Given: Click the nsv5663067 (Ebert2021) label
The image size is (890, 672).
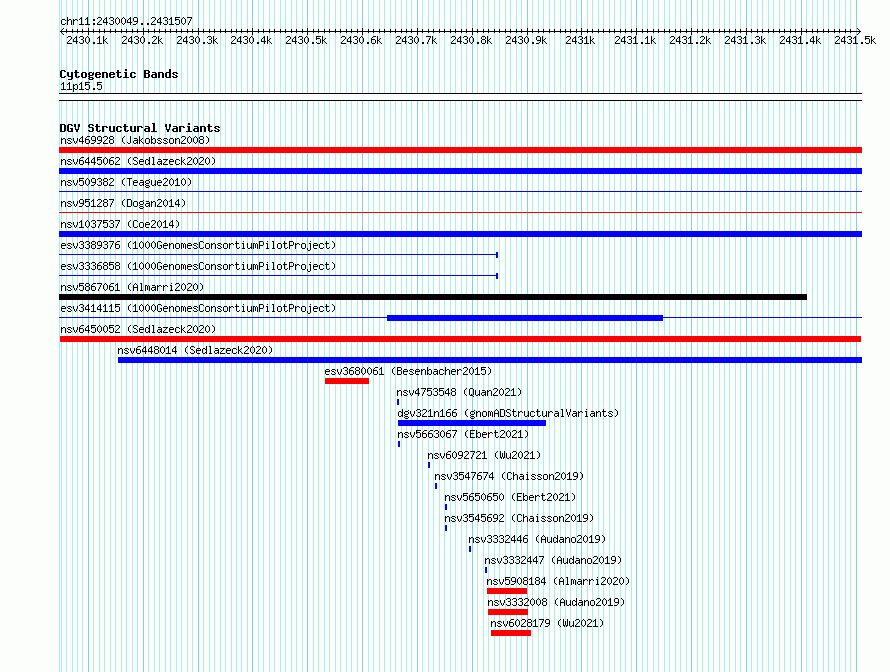Looking at the screenshot, I should [463, 434].
